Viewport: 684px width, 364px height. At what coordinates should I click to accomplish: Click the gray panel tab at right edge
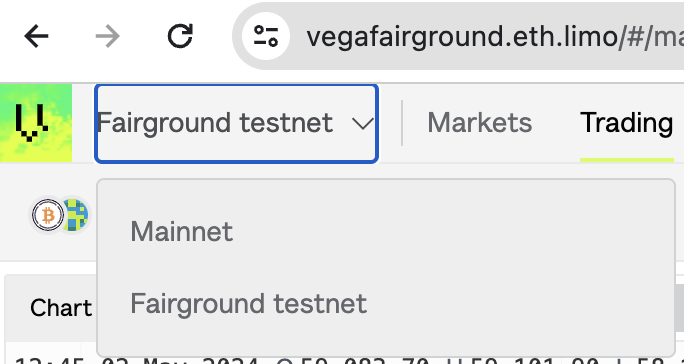[x=680, y=308]
